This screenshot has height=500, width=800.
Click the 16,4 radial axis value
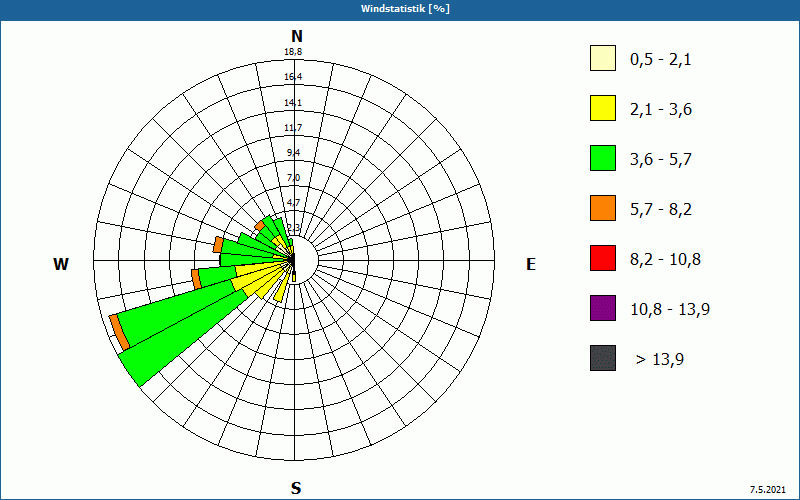click(293, 77)
